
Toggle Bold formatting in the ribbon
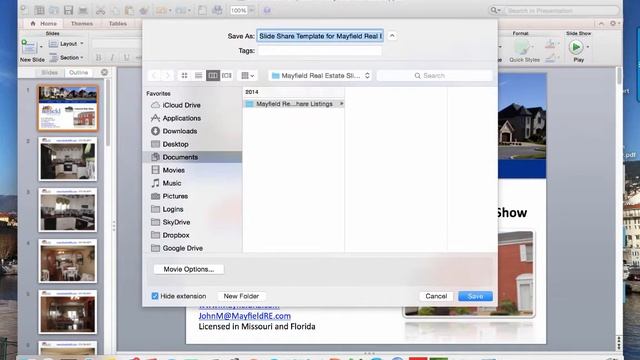pyautogui.click(x=98, y=58)
